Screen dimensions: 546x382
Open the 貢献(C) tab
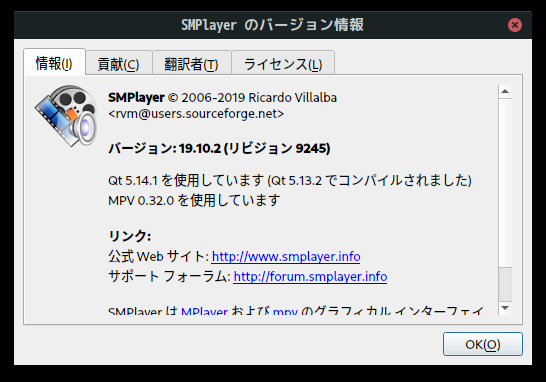(119, 63)
